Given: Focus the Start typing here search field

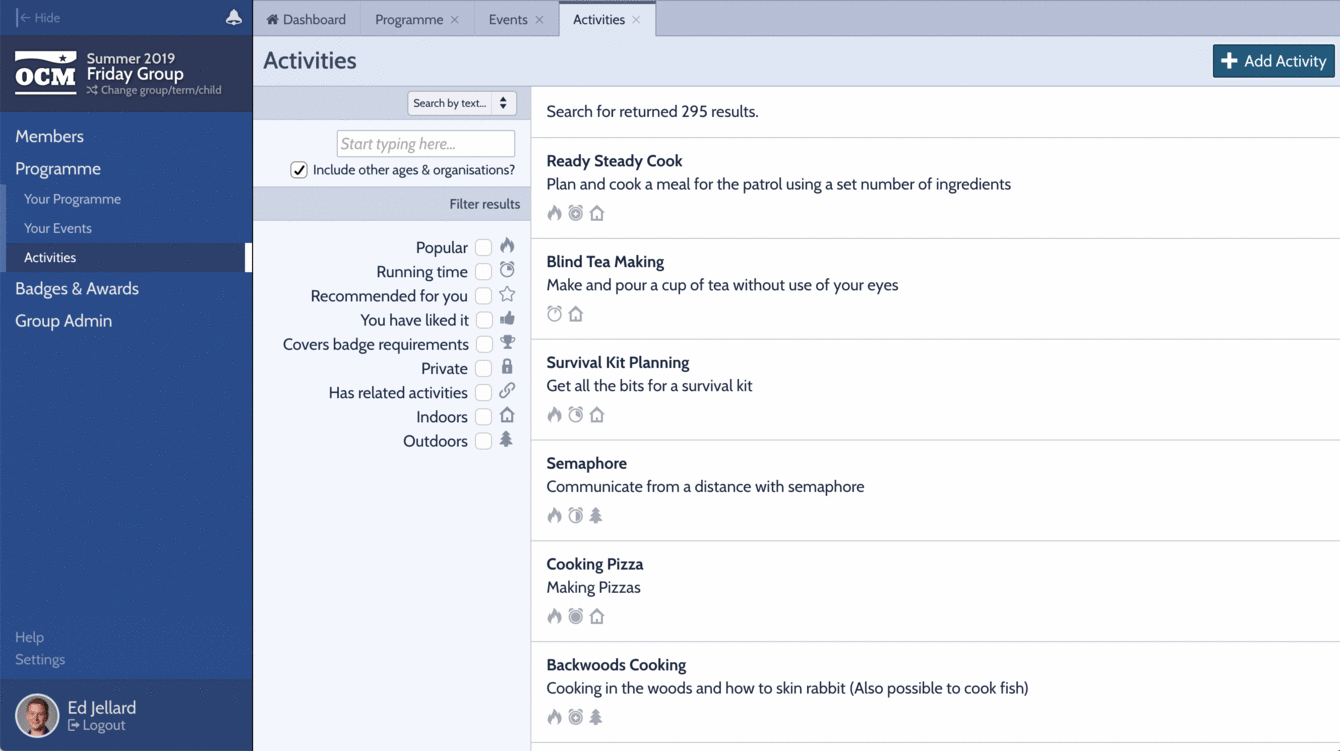Looking at the screenshot, I should (x=426, y=144).
